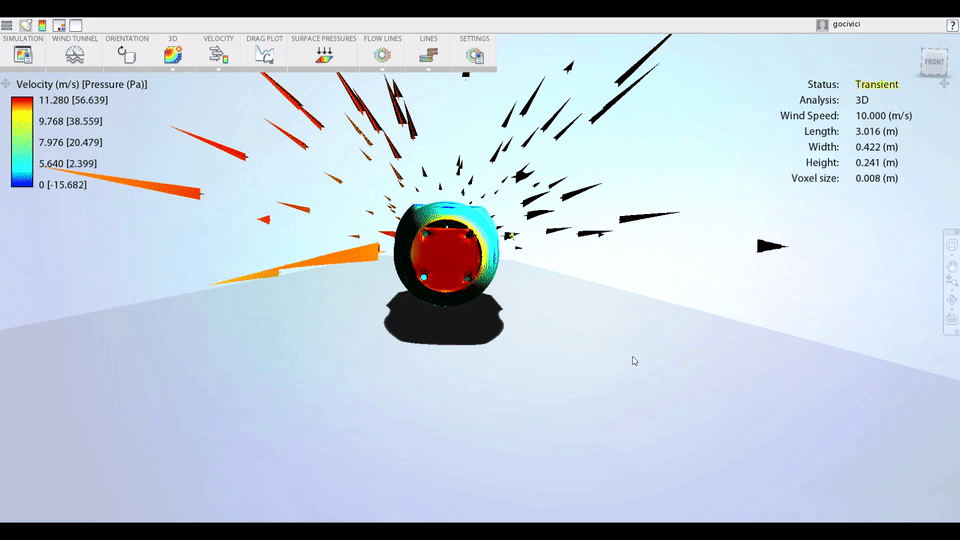
Task: Open the Simulation panel icon
Action: pos(23,55)
